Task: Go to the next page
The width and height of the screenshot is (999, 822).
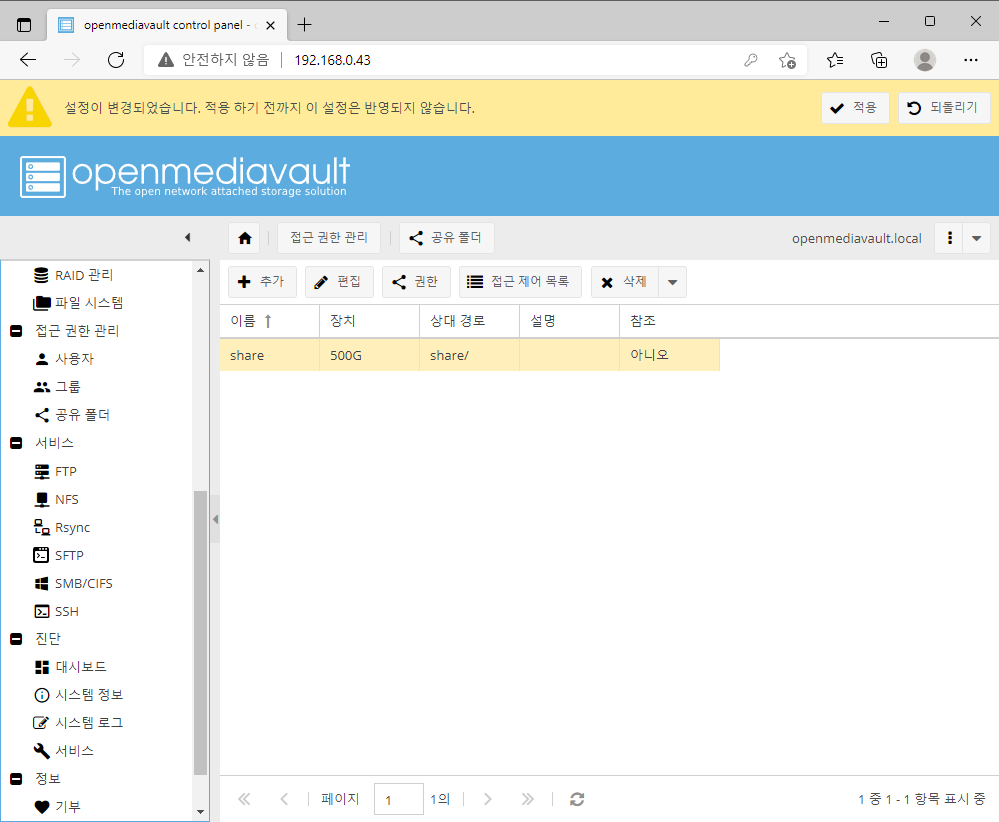Action: click(487, 799)
